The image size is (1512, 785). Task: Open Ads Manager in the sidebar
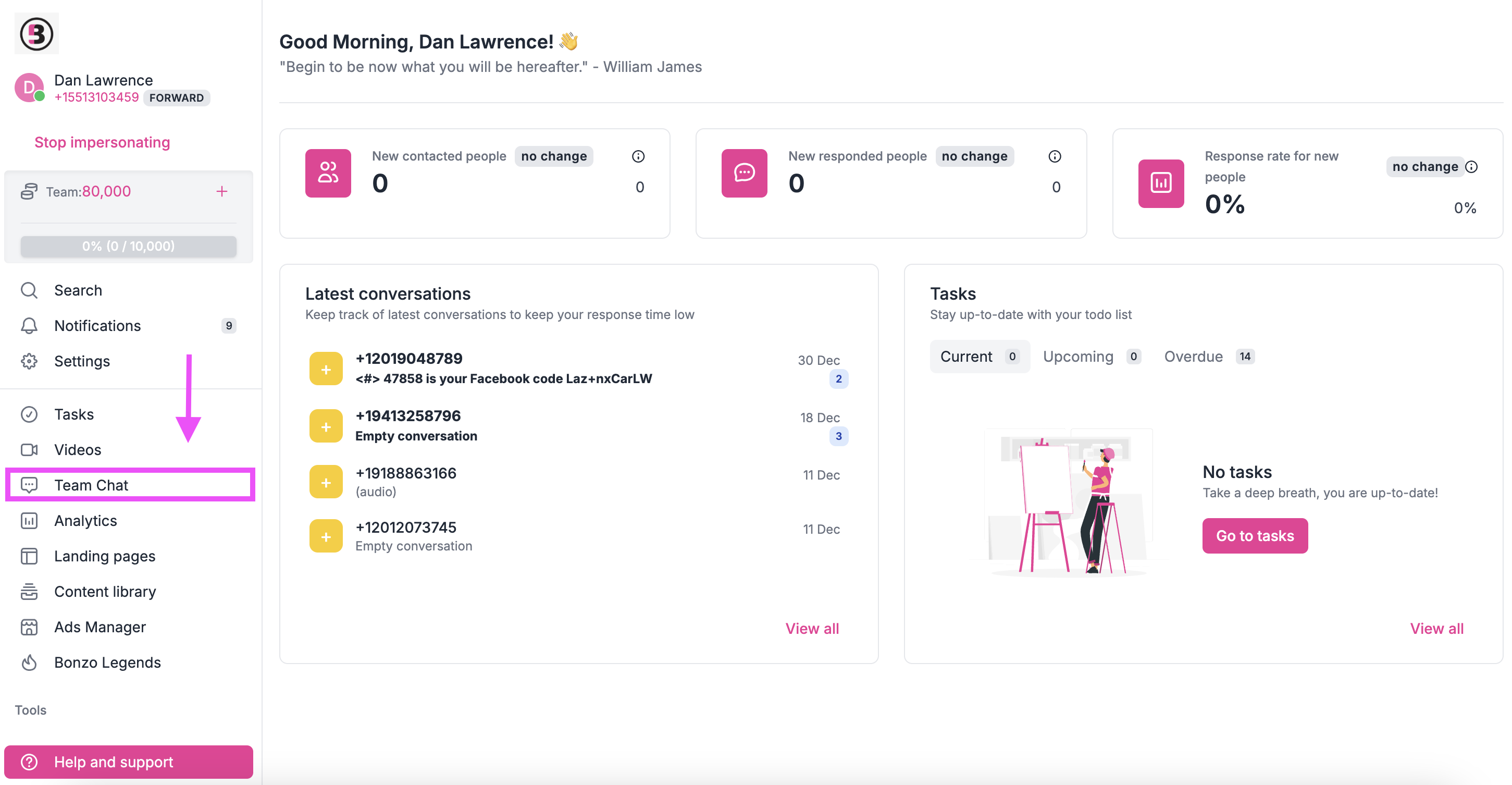(128, 627)
